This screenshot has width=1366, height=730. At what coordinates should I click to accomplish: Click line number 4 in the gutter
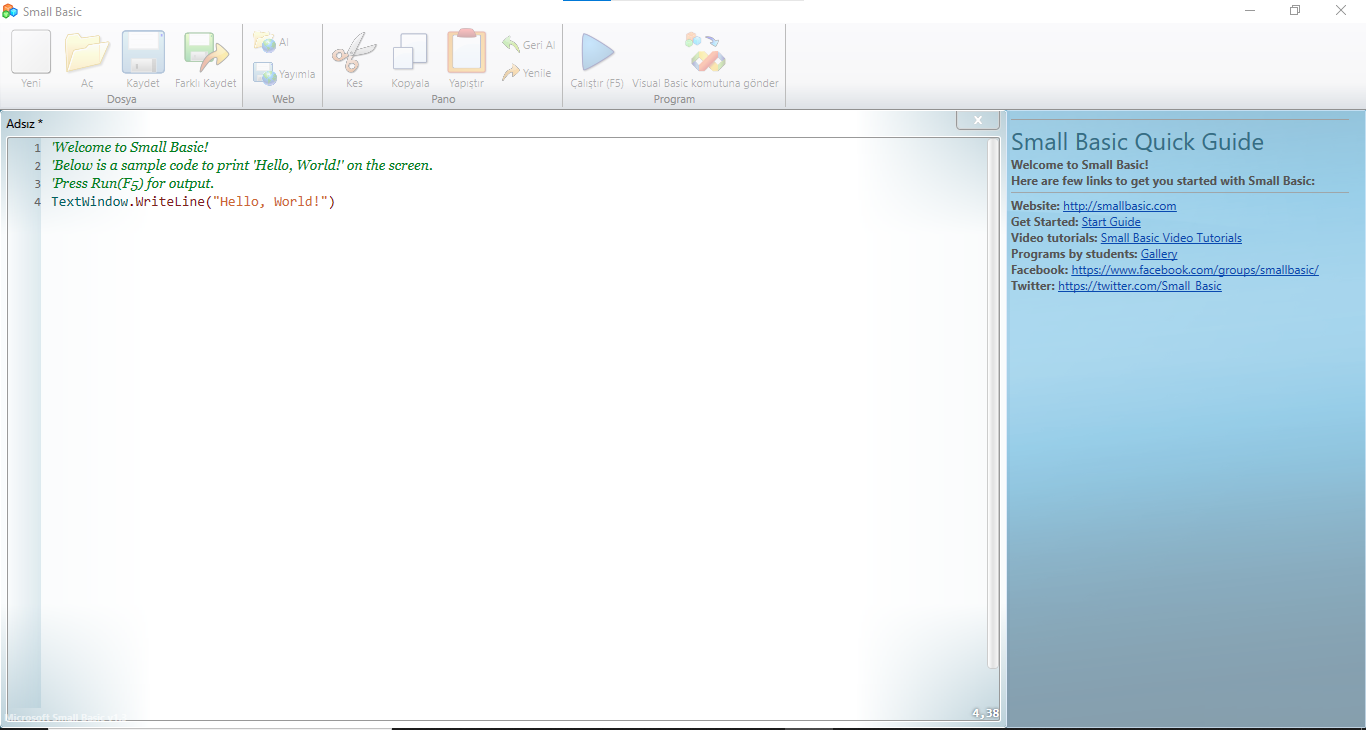click(37, 202)
